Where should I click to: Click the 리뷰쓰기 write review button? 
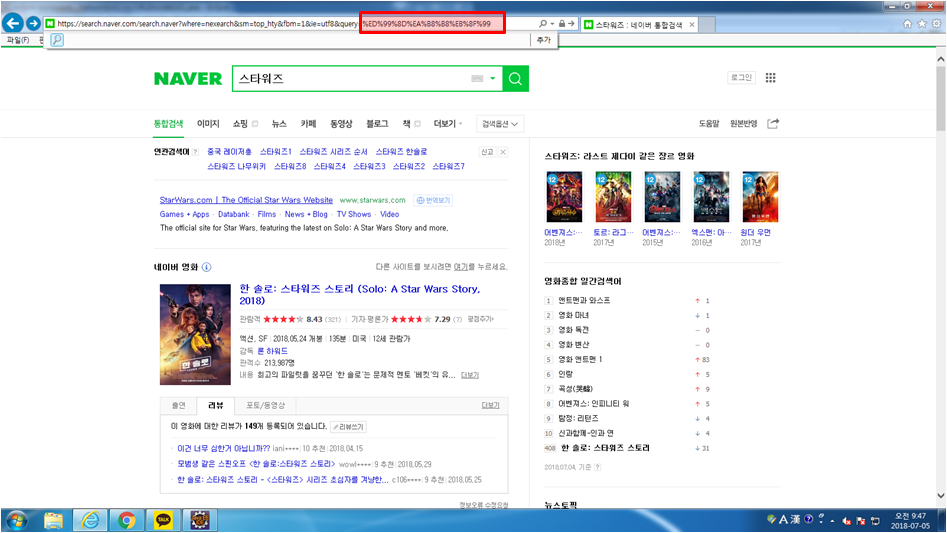click(x=348, y=427)
